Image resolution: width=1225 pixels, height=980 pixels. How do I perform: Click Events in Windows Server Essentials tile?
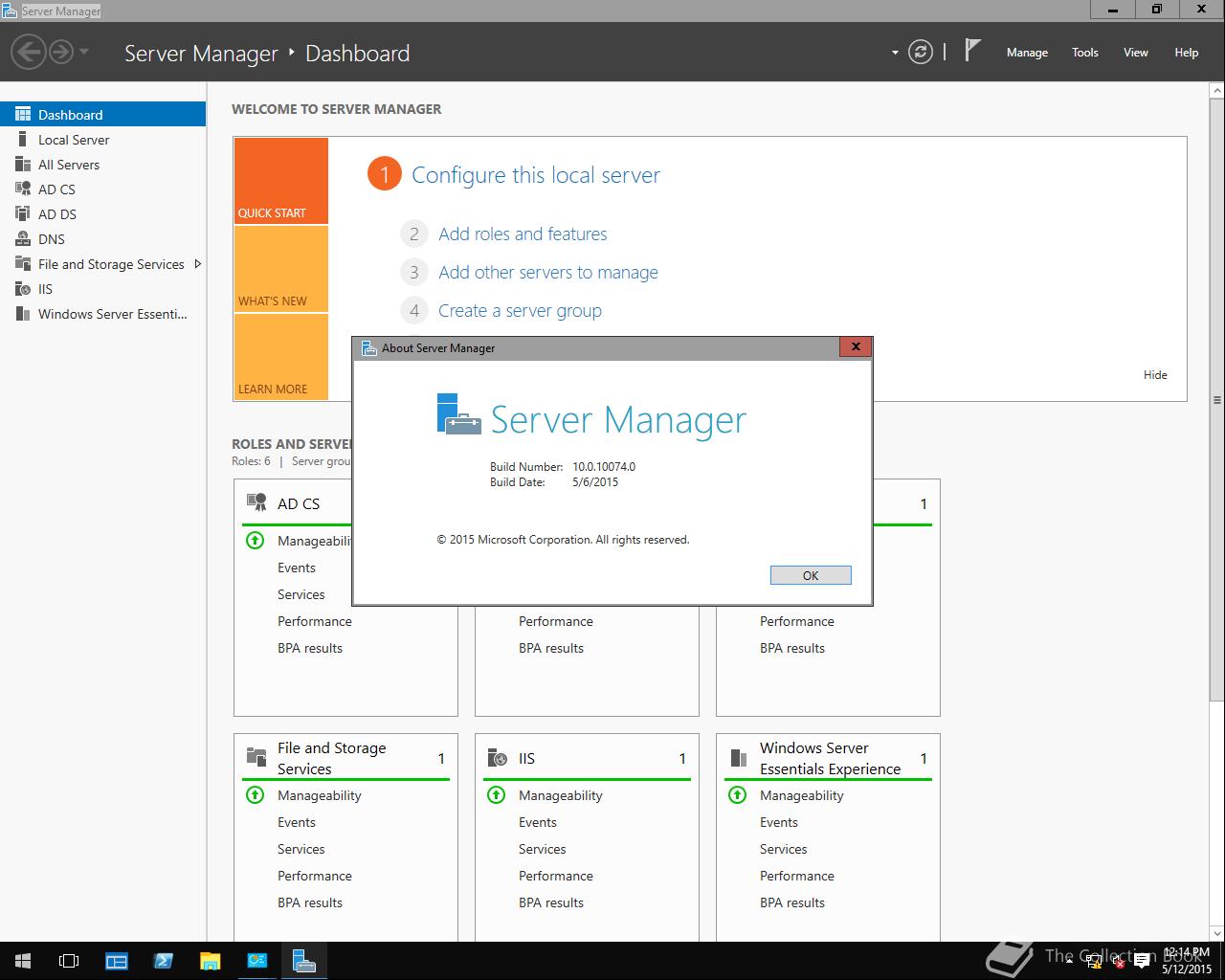pos(779,822)
